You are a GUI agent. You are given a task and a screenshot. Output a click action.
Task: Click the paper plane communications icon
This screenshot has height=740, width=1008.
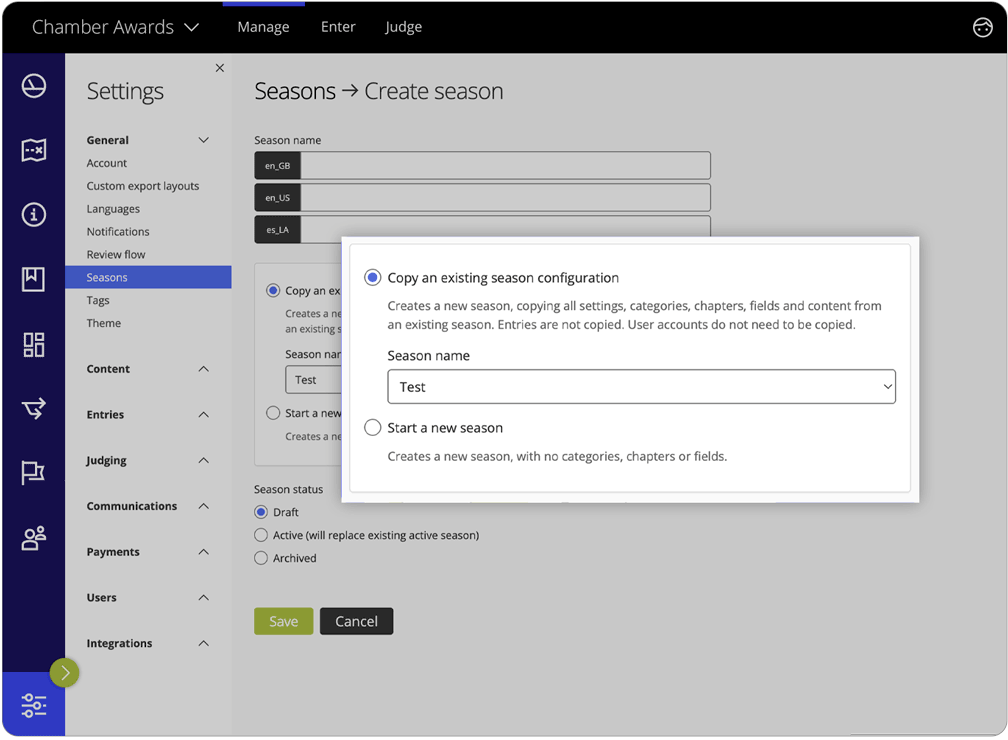[x=33, y=408]
